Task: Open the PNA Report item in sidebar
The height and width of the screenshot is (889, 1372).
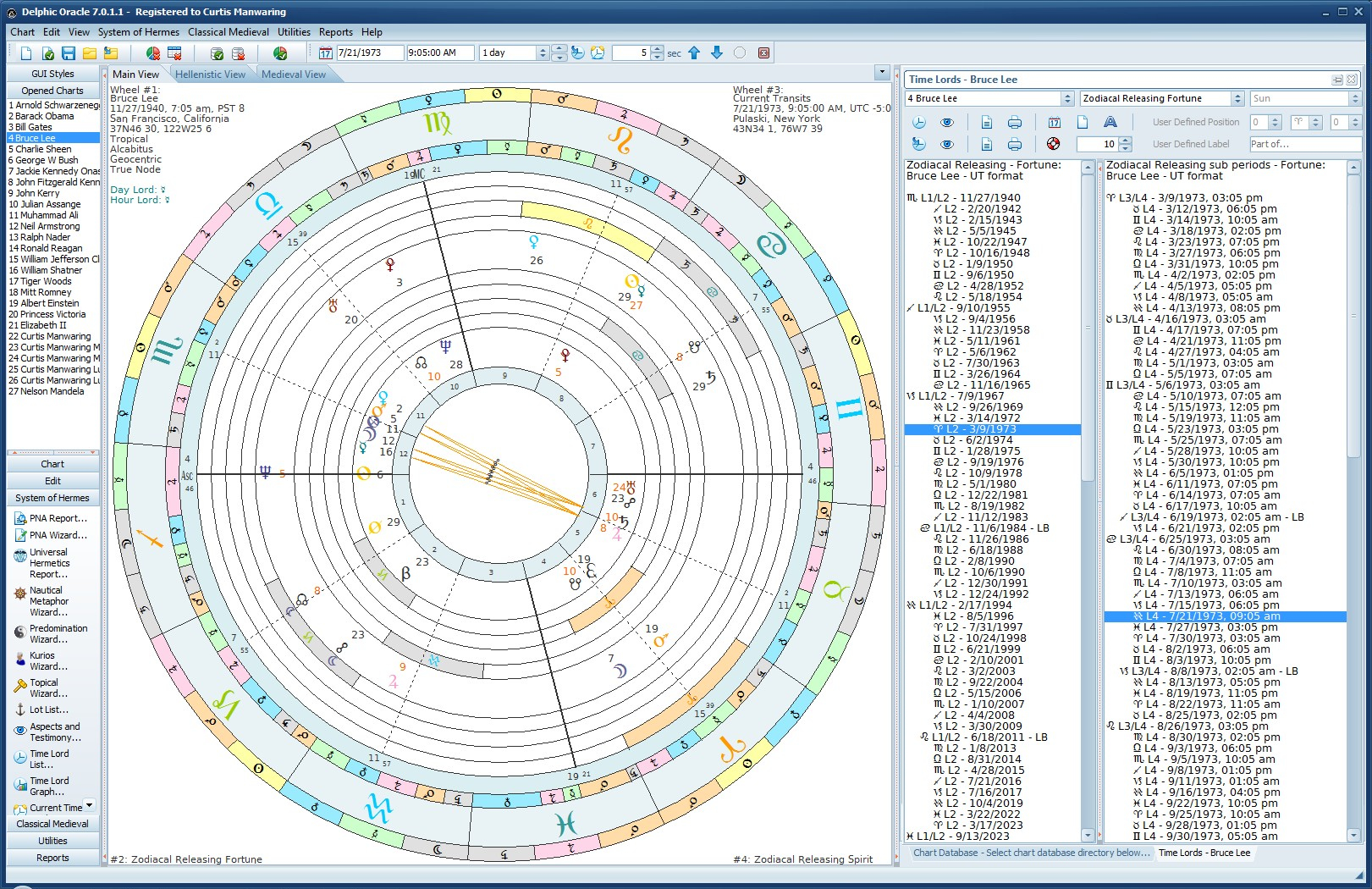Action: pyautogui.click(x=52, y=518)
